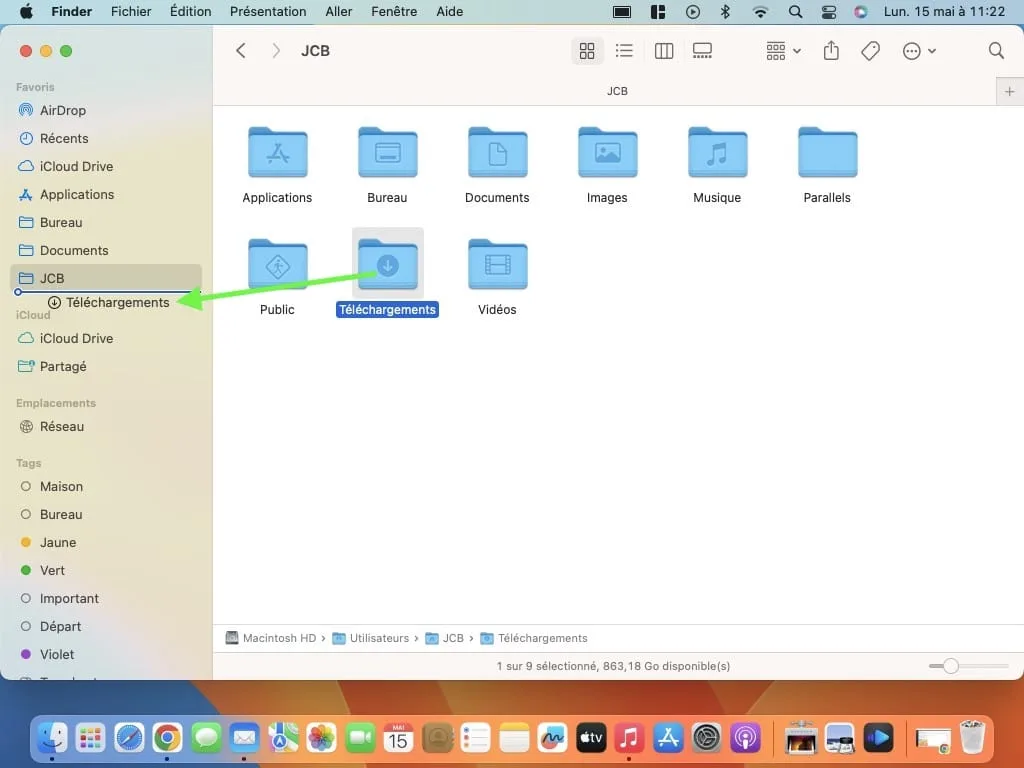
Task: Open Partagé in the sidebar
Action: pyautogui.click(x=63, y=366)
